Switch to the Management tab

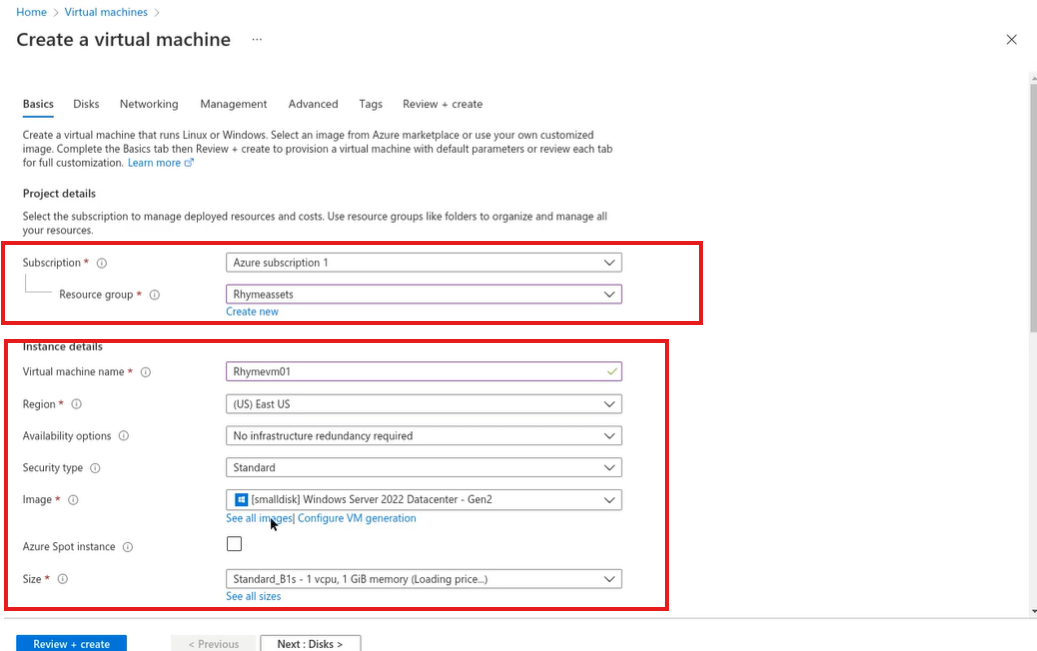pyautogui.click(x=233, y=105)
